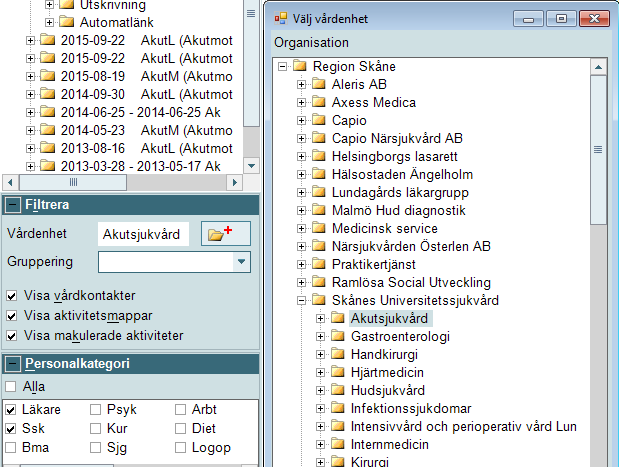Expand the Hjärtmedicin node

(320, 373)
